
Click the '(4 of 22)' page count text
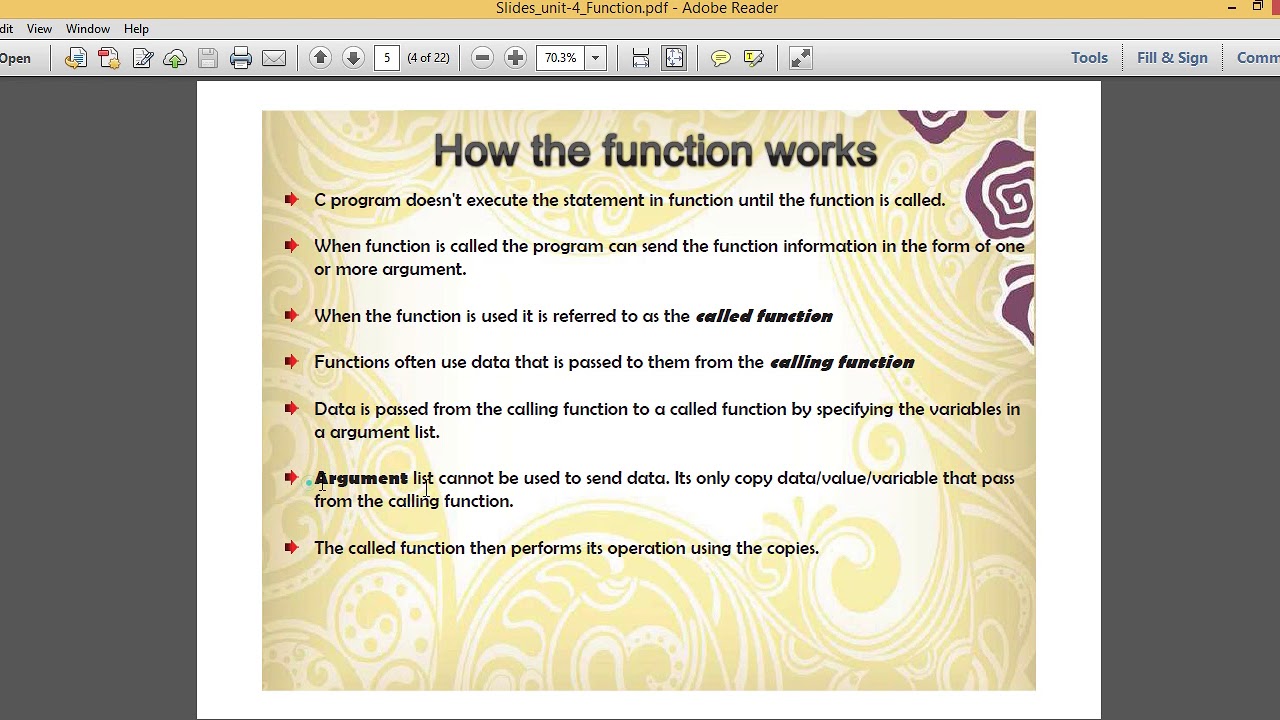click(x=428, y=58)
